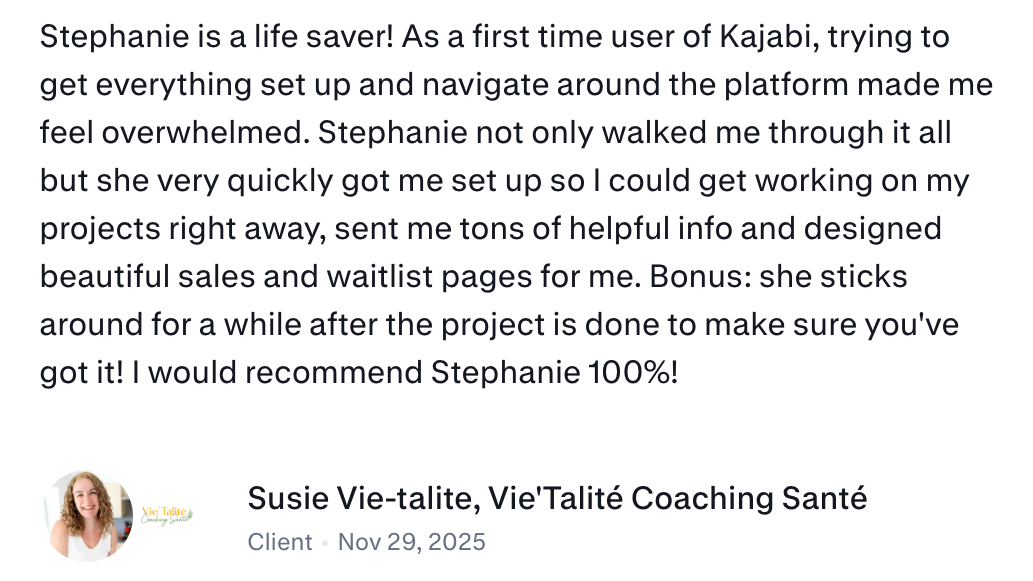Click 'I would recommend Stephanie 100%!' sentence
The image size is (1033, 581).
click(x=405, y=374)
